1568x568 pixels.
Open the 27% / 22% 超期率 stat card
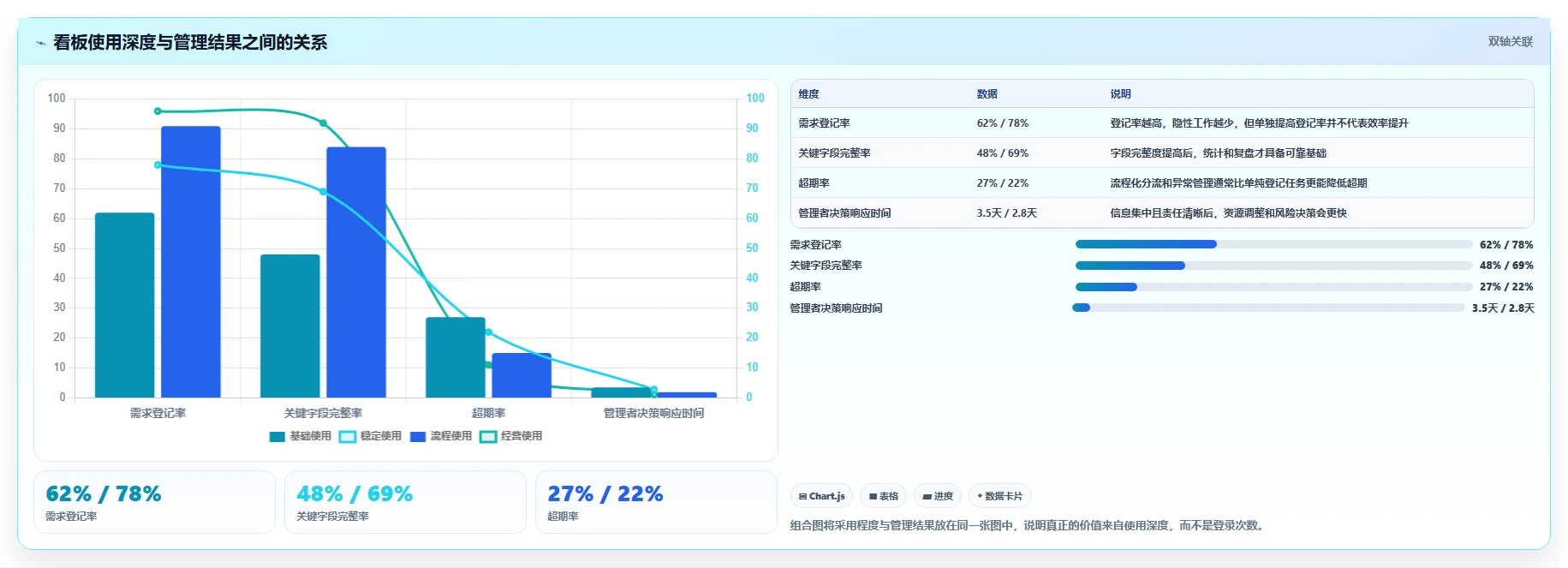point(656,502)
